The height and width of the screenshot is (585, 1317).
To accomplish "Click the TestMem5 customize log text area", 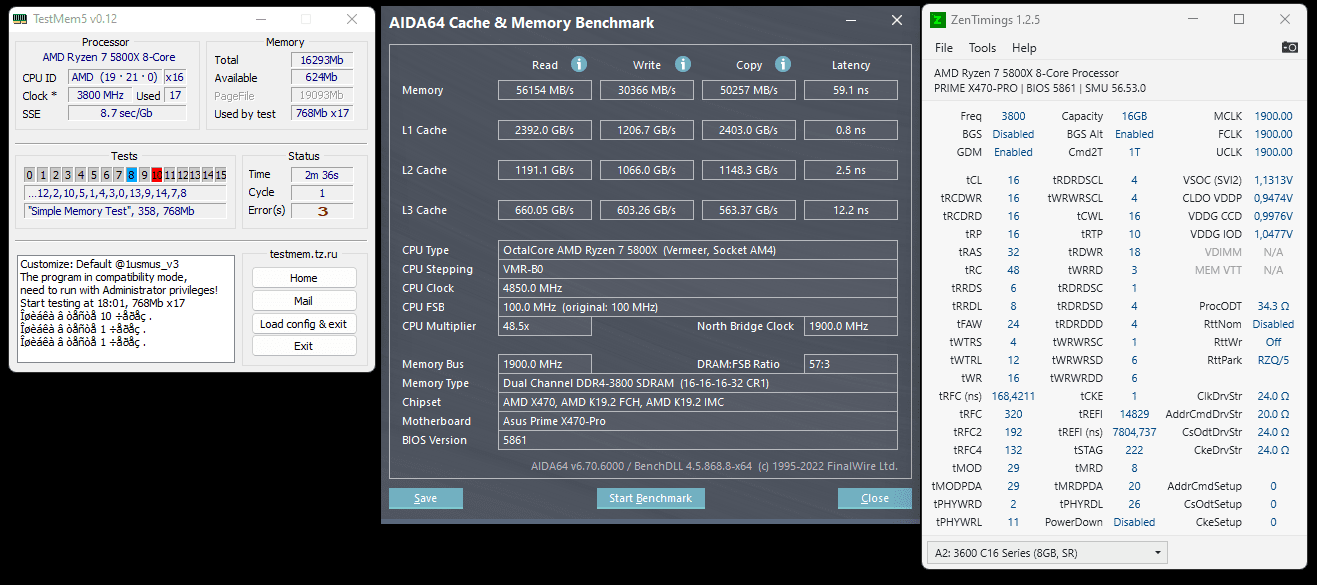I will 126,307.
